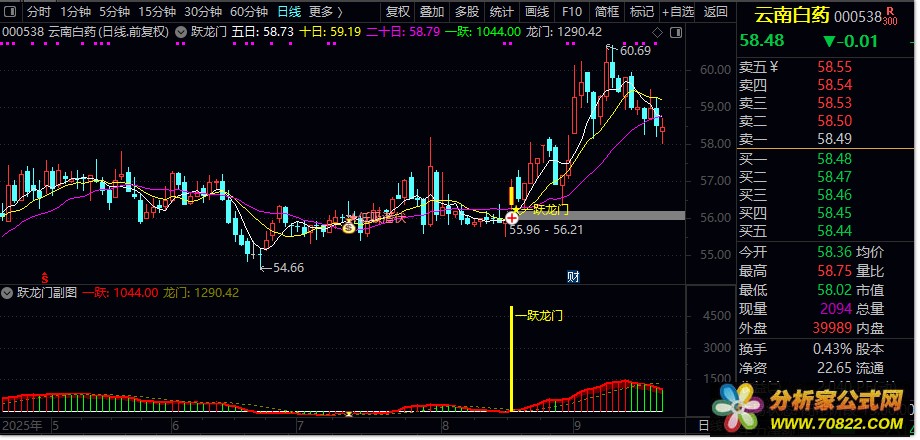Image resolution: width=920 pixels, height=440 pixels.
Task: Select the 60分钟 period
Action: pos(249,11)
